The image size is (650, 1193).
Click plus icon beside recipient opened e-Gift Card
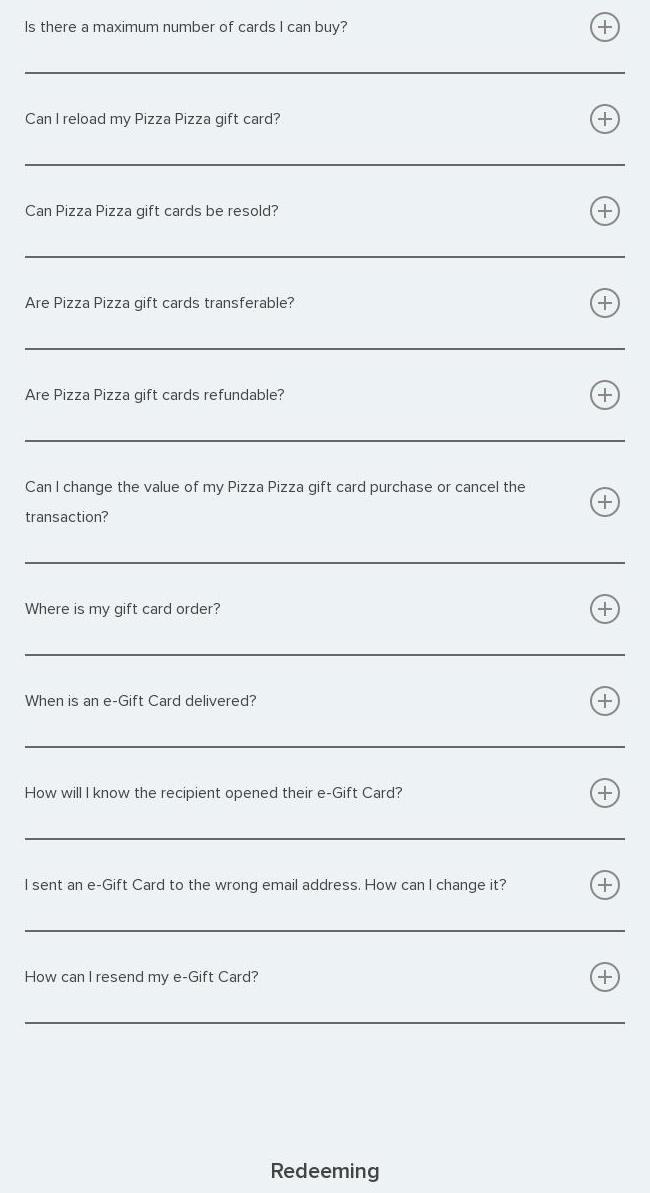(x=605, y=793)
